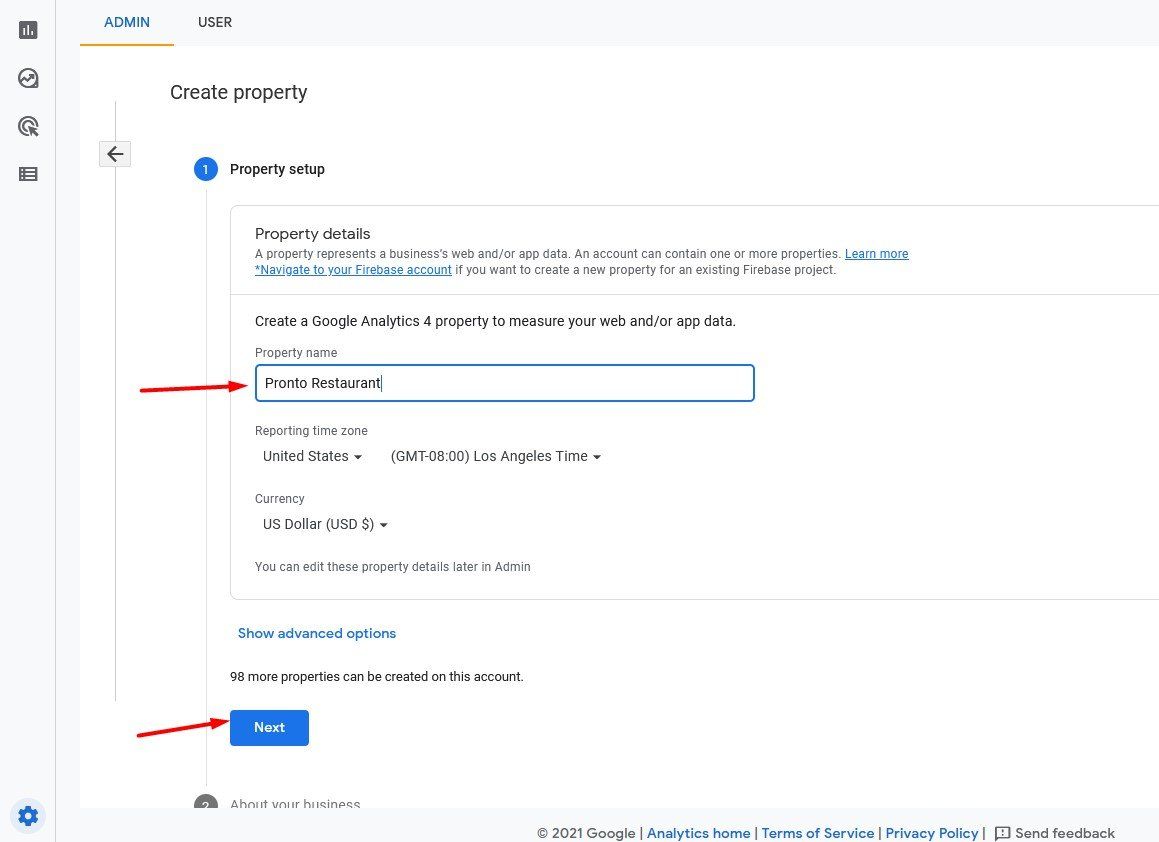Image resolution: width=1159 pixels, height=842 pixels.
Task: Open the list view icon in the sidebar
Action: click(x=28, y=174)
